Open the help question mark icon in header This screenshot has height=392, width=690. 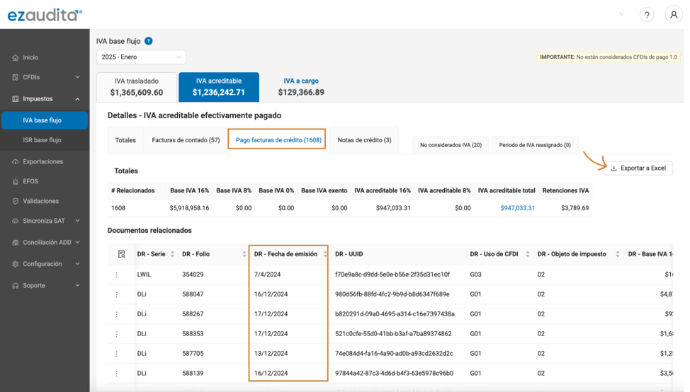(646, 15)
